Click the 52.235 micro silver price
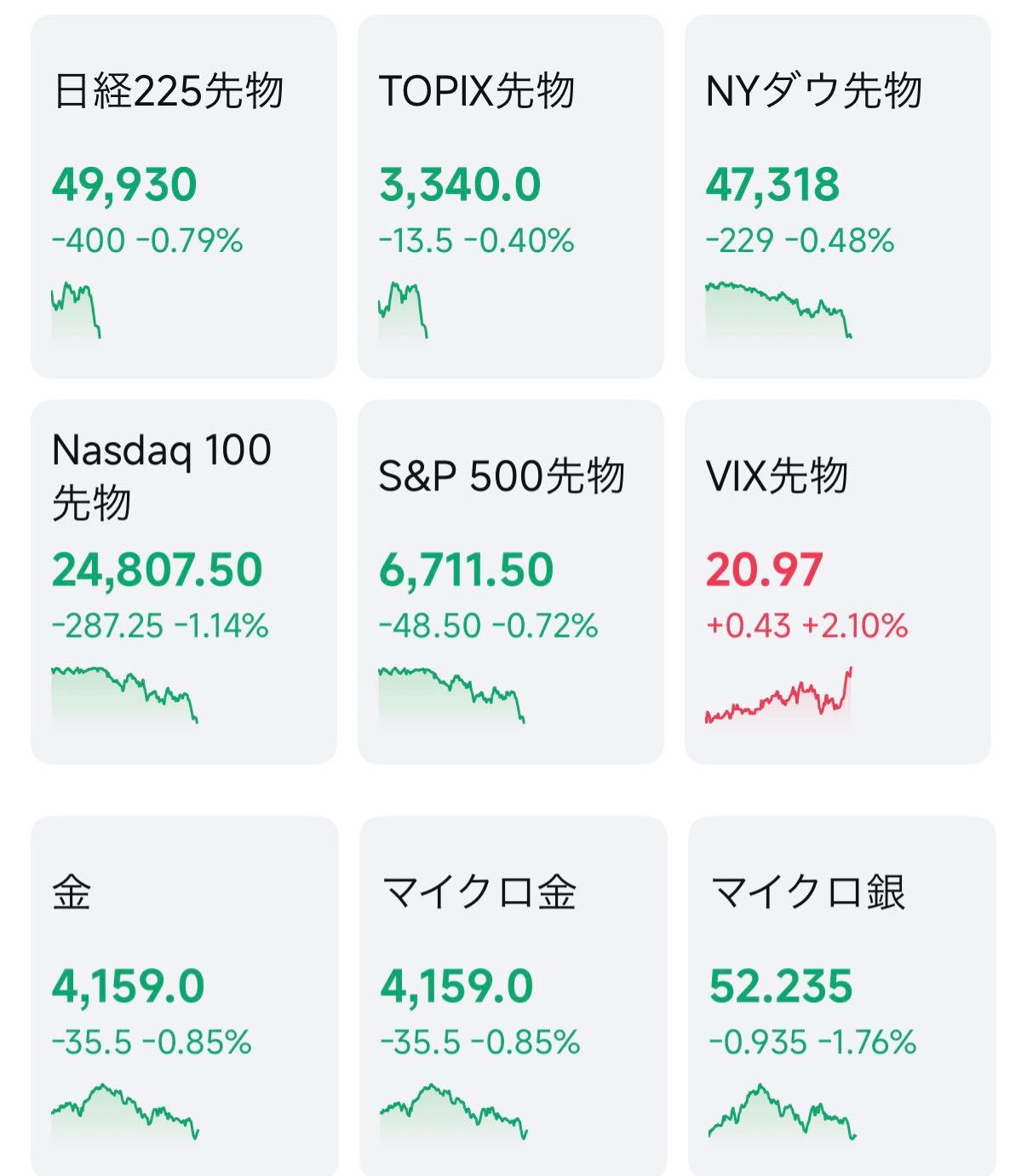This screenshot has width=1027, height=1176. 780,986
